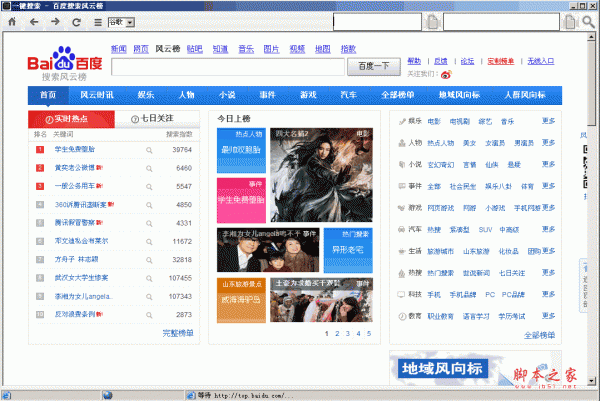Image resolution: width=600 pixels, height=401 pixels.
Task: Click the paste icon after first toolbar box
Action: pos(433,22)
